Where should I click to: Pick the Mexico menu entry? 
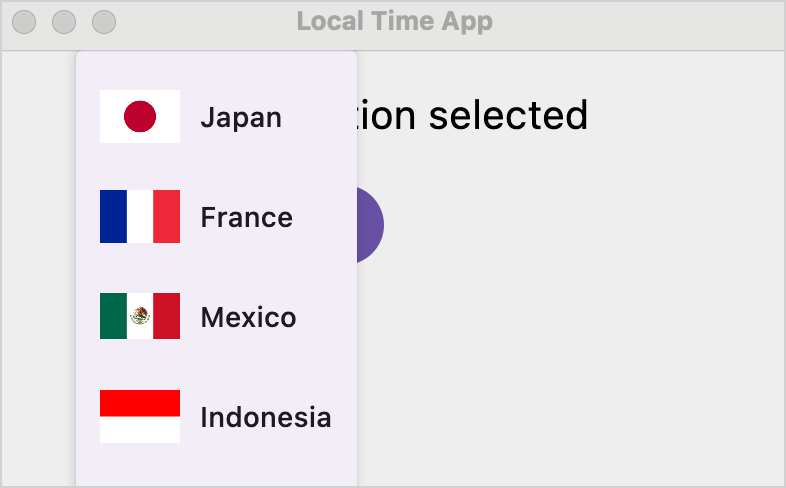[248, 317]
